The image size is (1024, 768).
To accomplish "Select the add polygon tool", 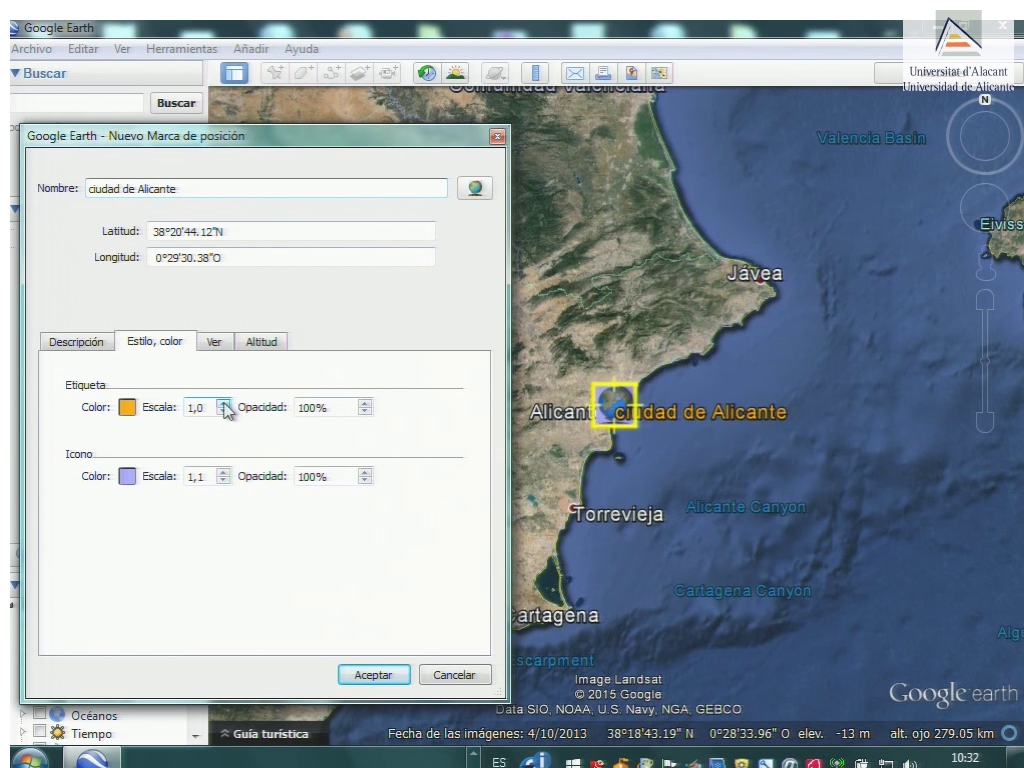I will (x=303, y=73).
